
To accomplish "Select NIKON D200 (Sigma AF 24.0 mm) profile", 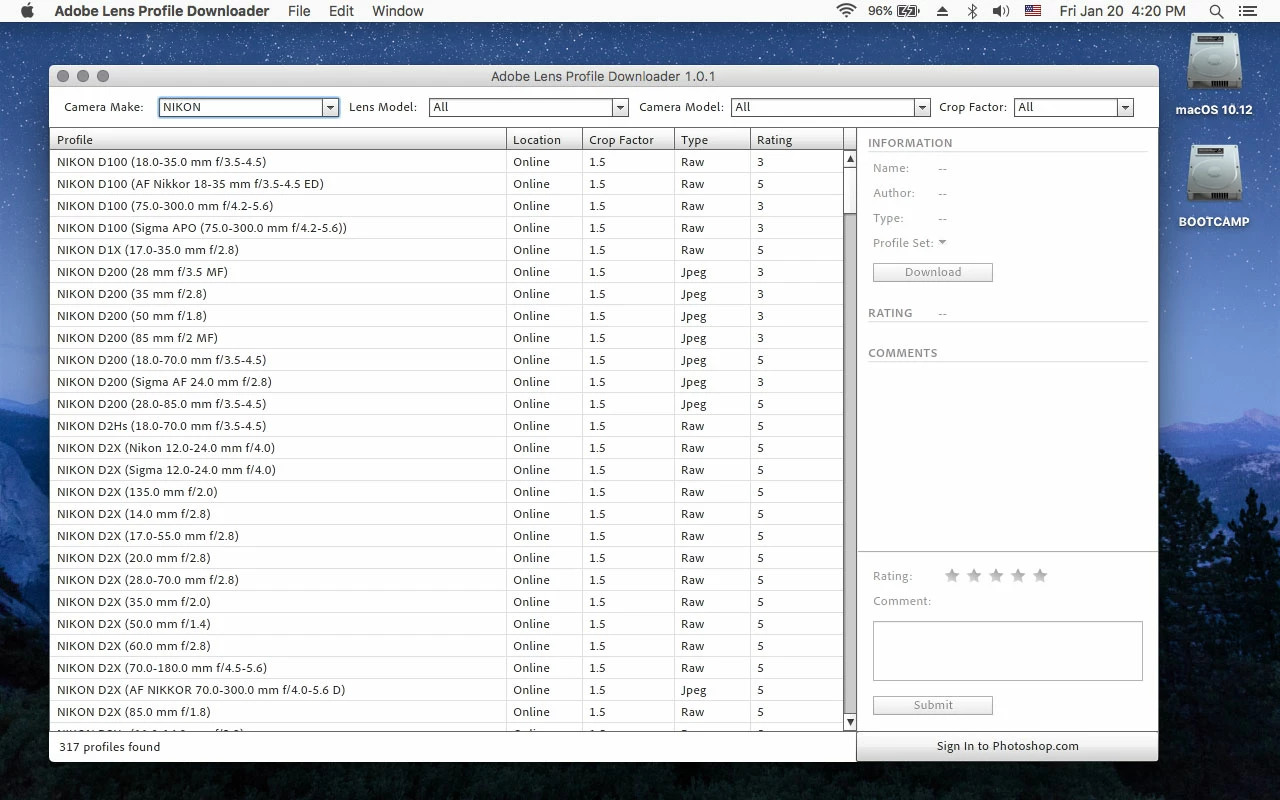I will [x=446, y=382].
